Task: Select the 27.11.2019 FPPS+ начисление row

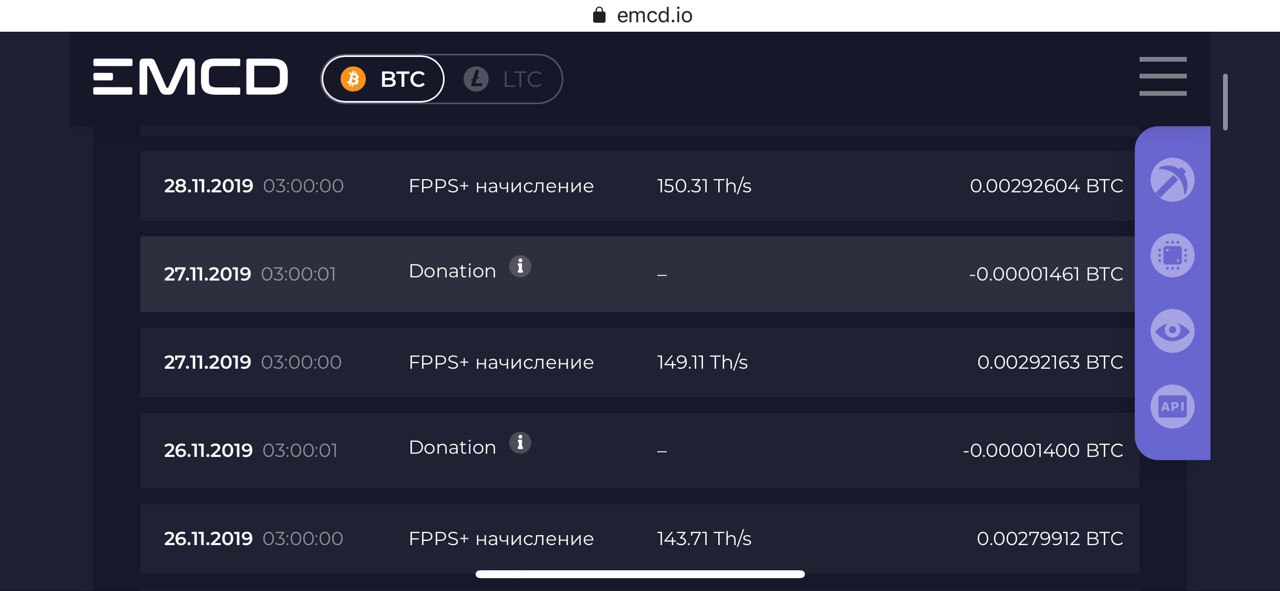Action: tap(640, 362)
